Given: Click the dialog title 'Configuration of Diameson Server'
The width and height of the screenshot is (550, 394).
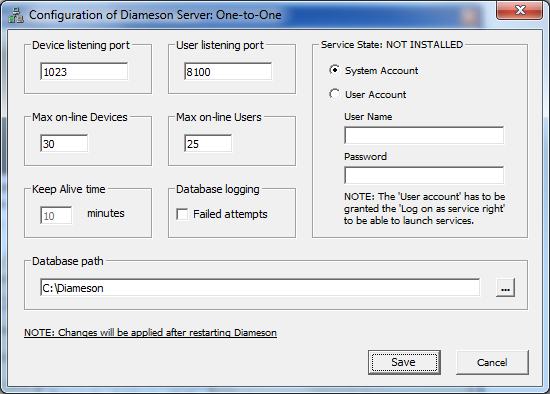Looking at the screenshot, I should pos(155,15).
